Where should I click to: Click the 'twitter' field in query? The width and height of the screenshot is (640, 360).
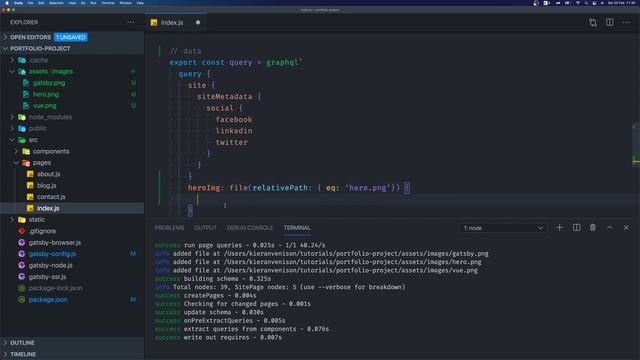(231, 142)
